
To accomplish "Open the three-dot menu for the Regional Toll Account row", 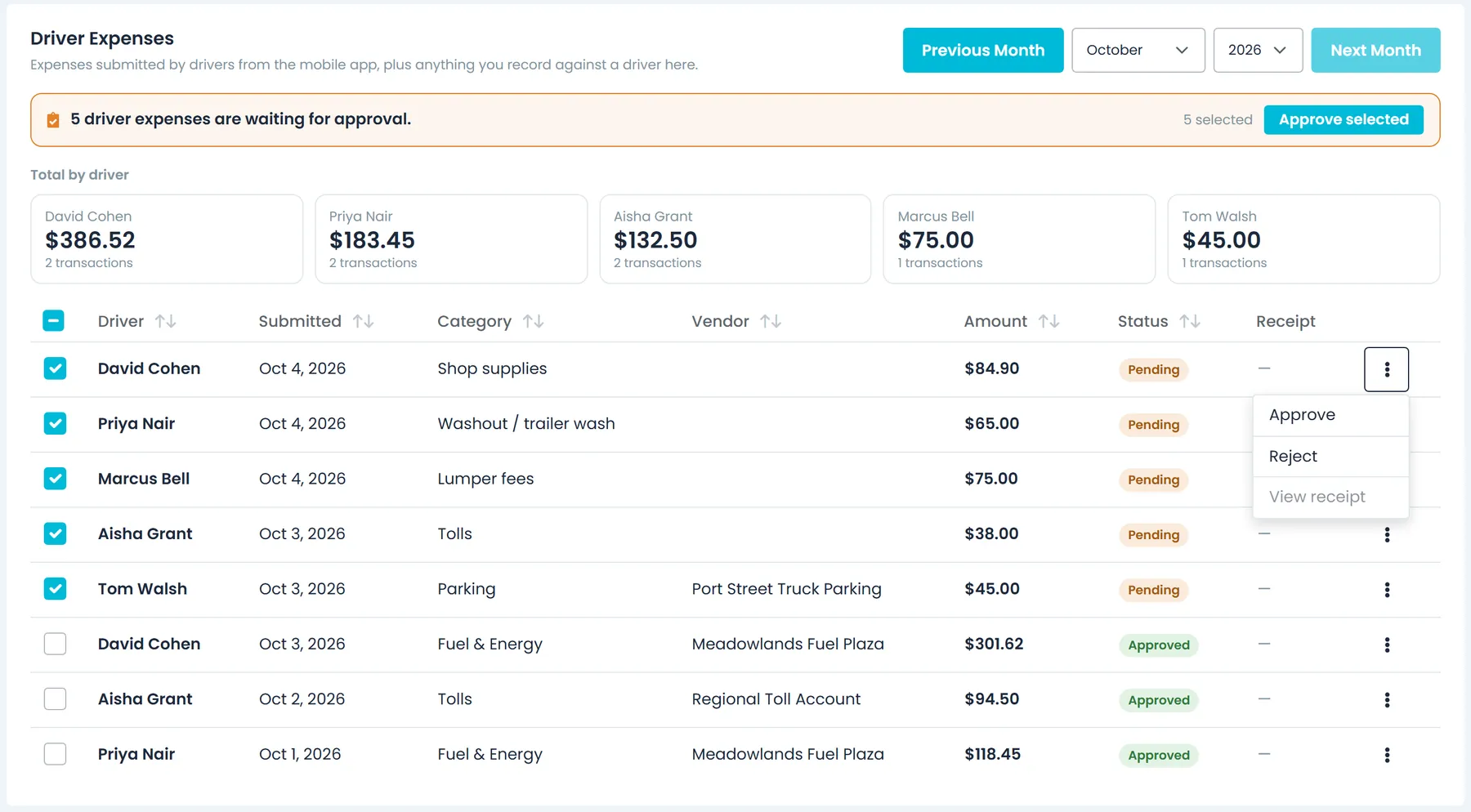I will pyautogui.click(x=1387, y=700).
